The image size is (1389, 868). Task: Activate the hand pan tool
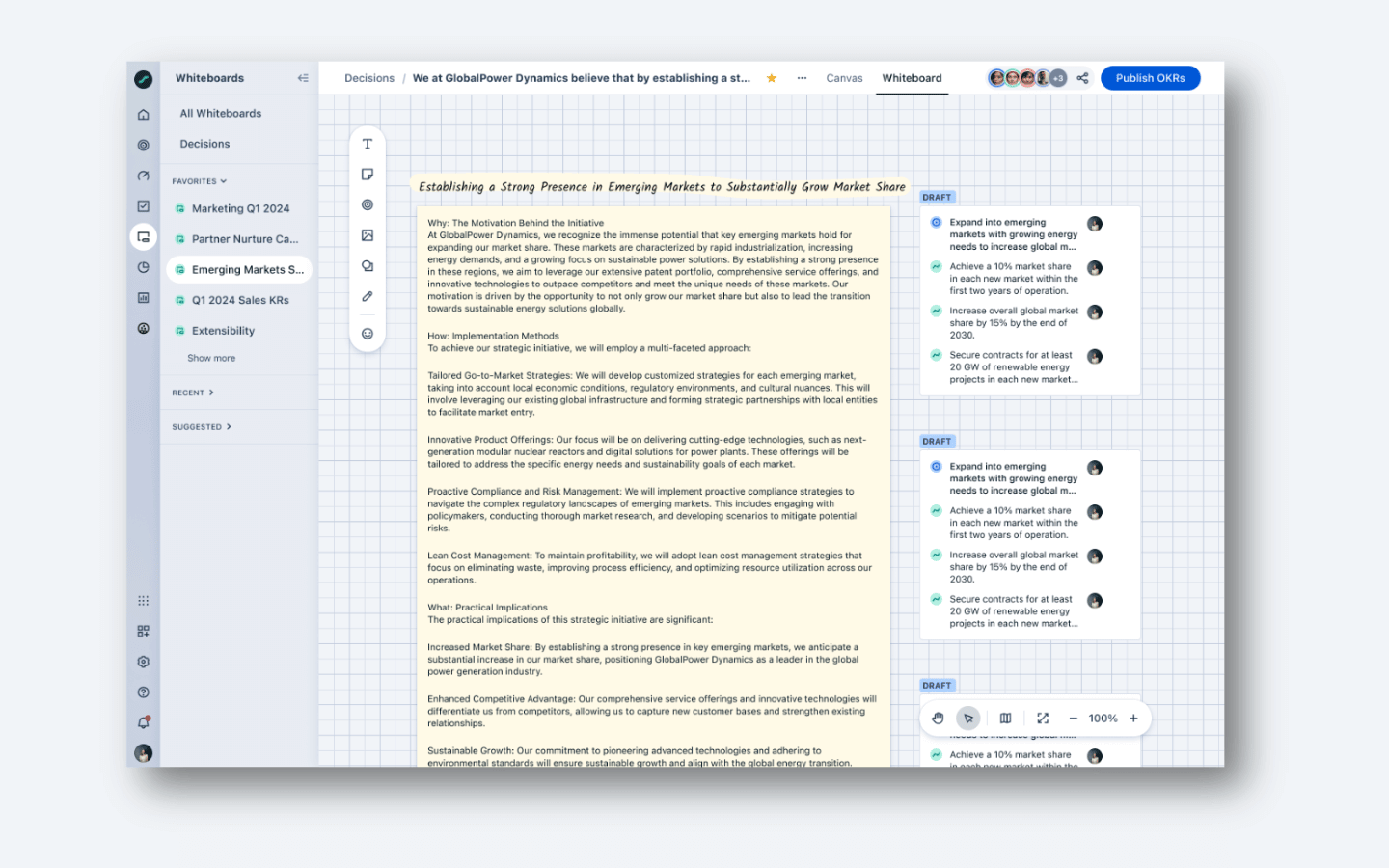click(938, 719)
